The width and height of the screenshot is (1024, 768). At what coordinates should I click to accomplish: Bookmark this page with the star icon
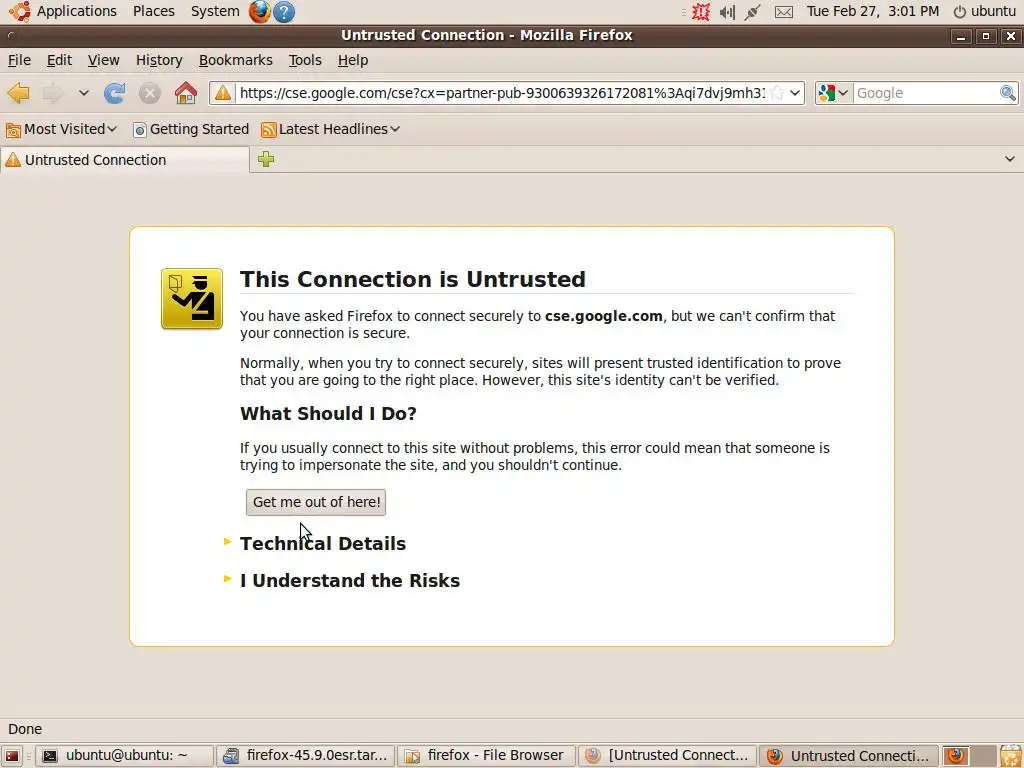776,93
